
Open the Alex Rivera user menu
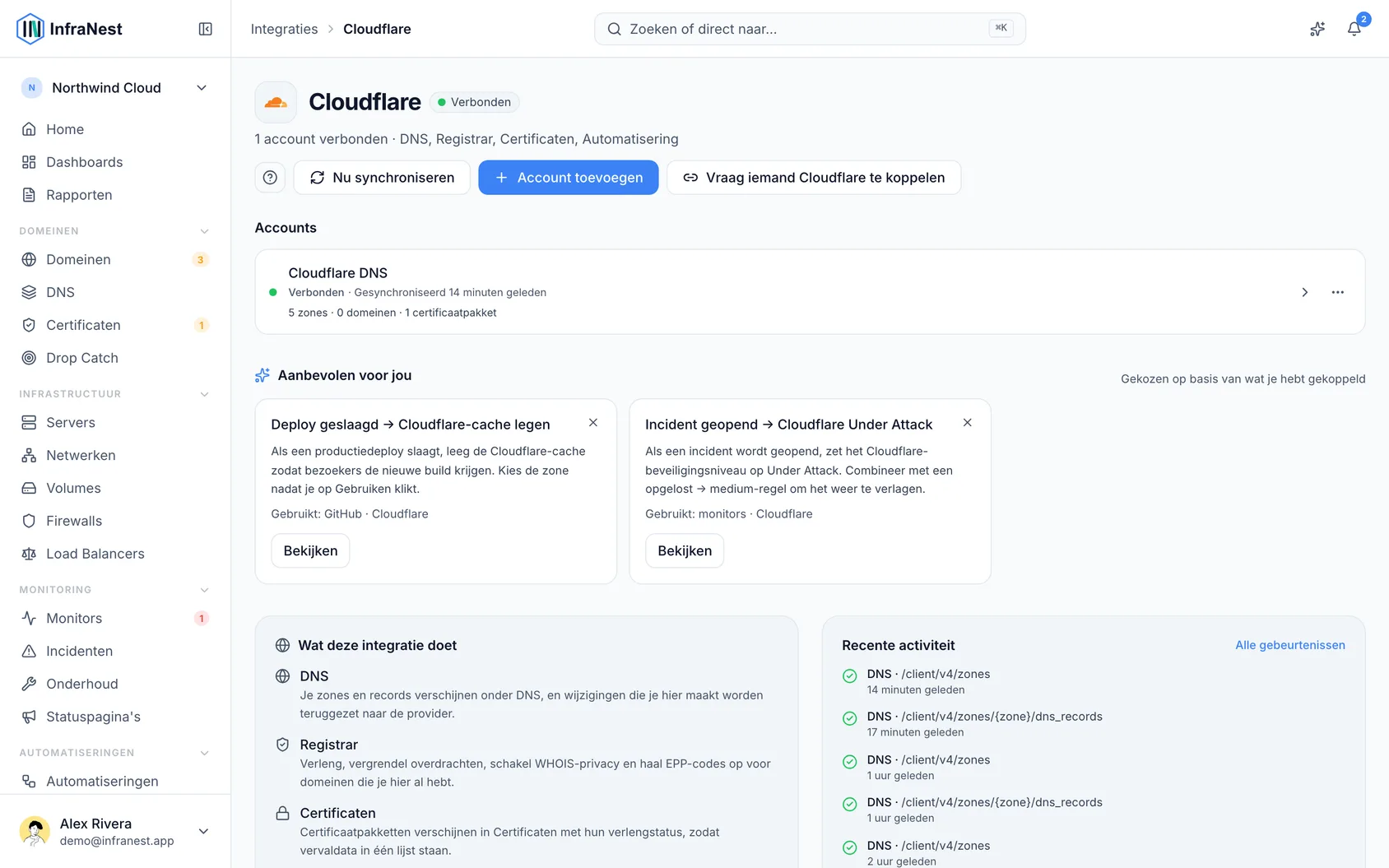115,831
